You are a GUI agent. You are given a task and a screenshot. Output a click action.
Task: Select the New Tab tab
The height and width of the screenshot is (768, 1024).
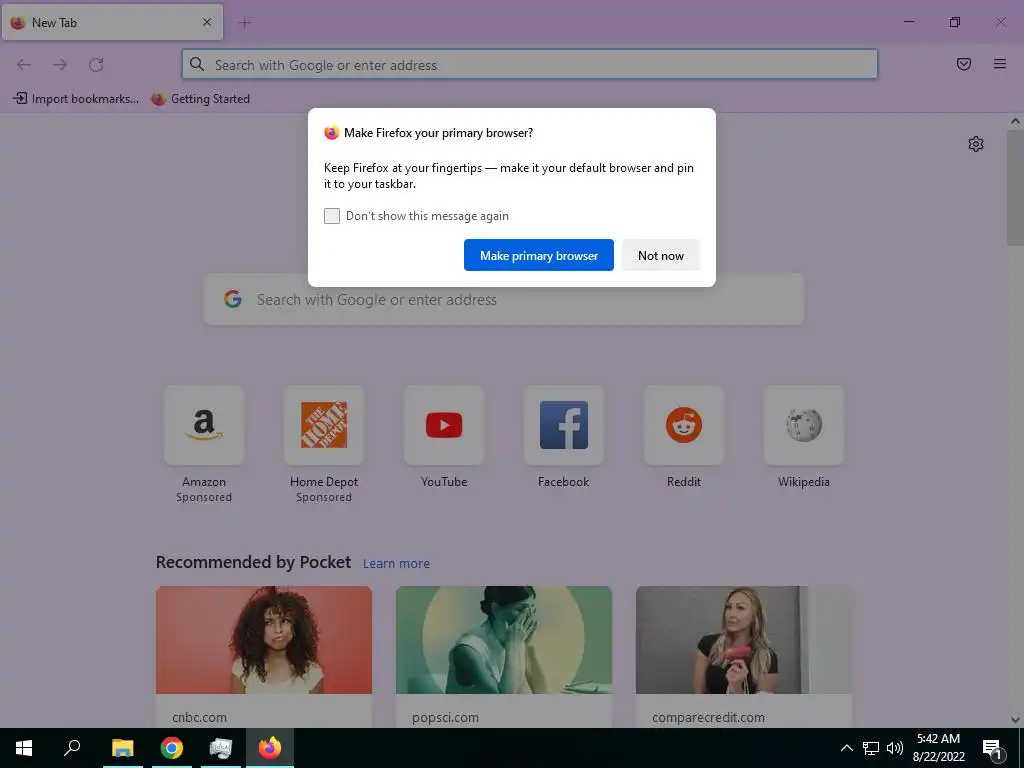coord(112,22)
